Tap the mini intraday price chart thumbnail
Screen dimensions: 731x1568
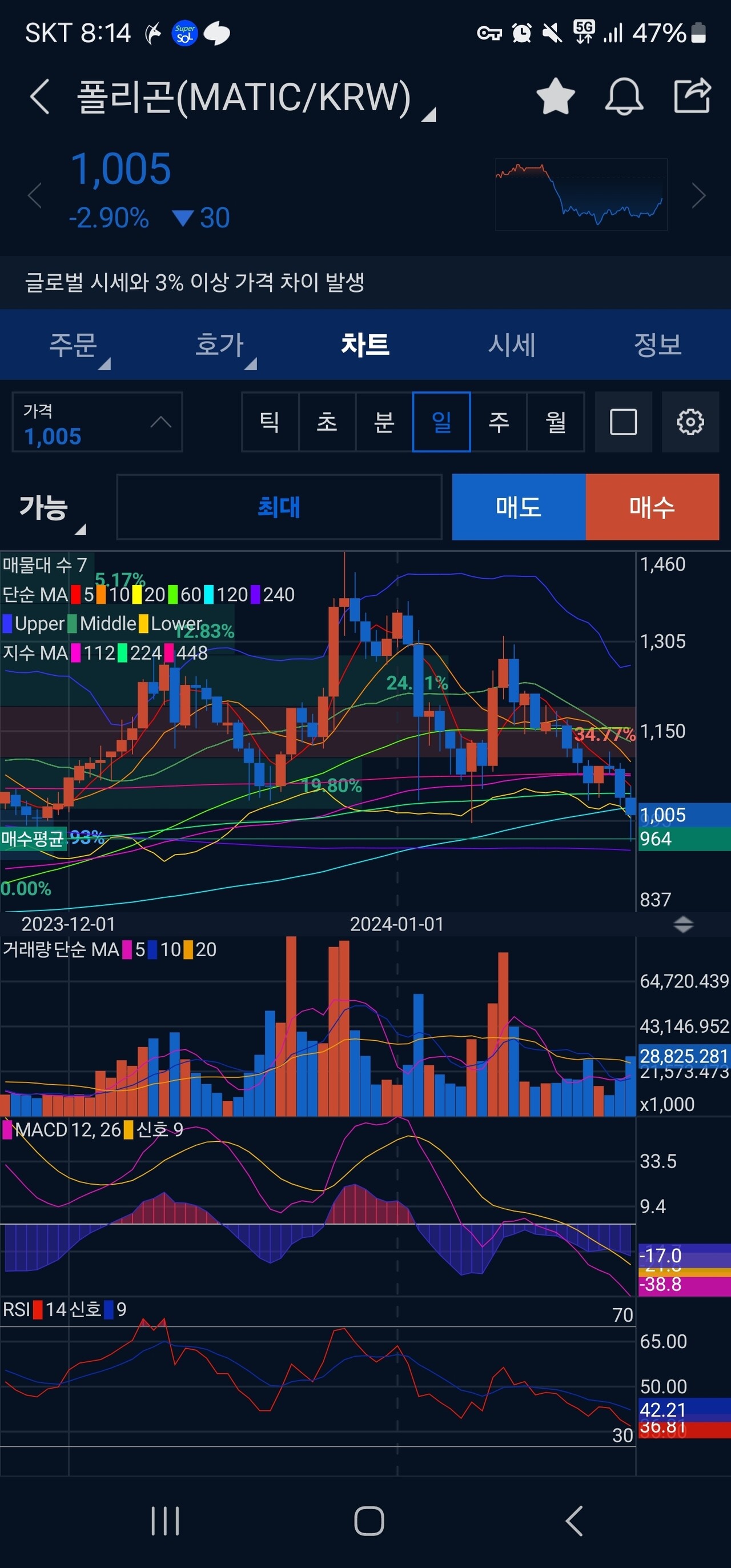coord(581,195)
